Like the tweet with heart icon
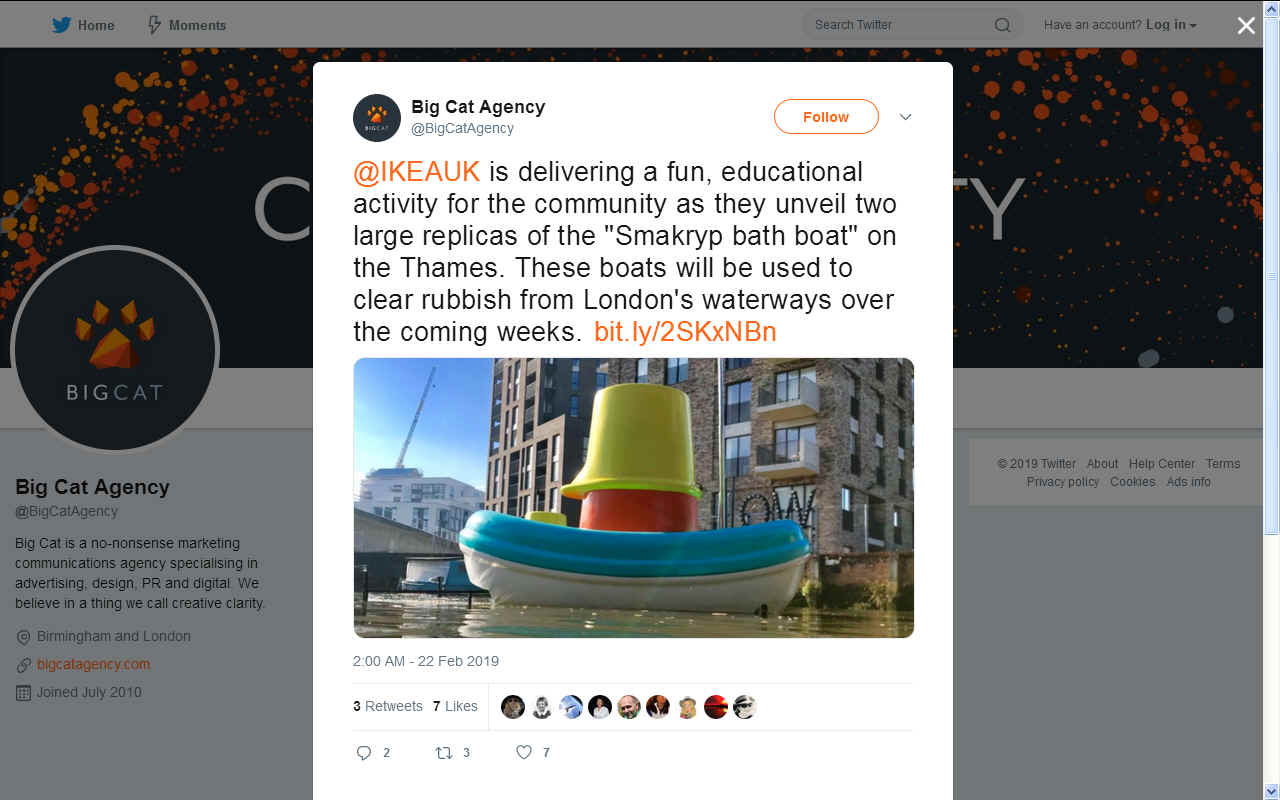Screen dimensions: 1280x800 [x=523, y=753]
